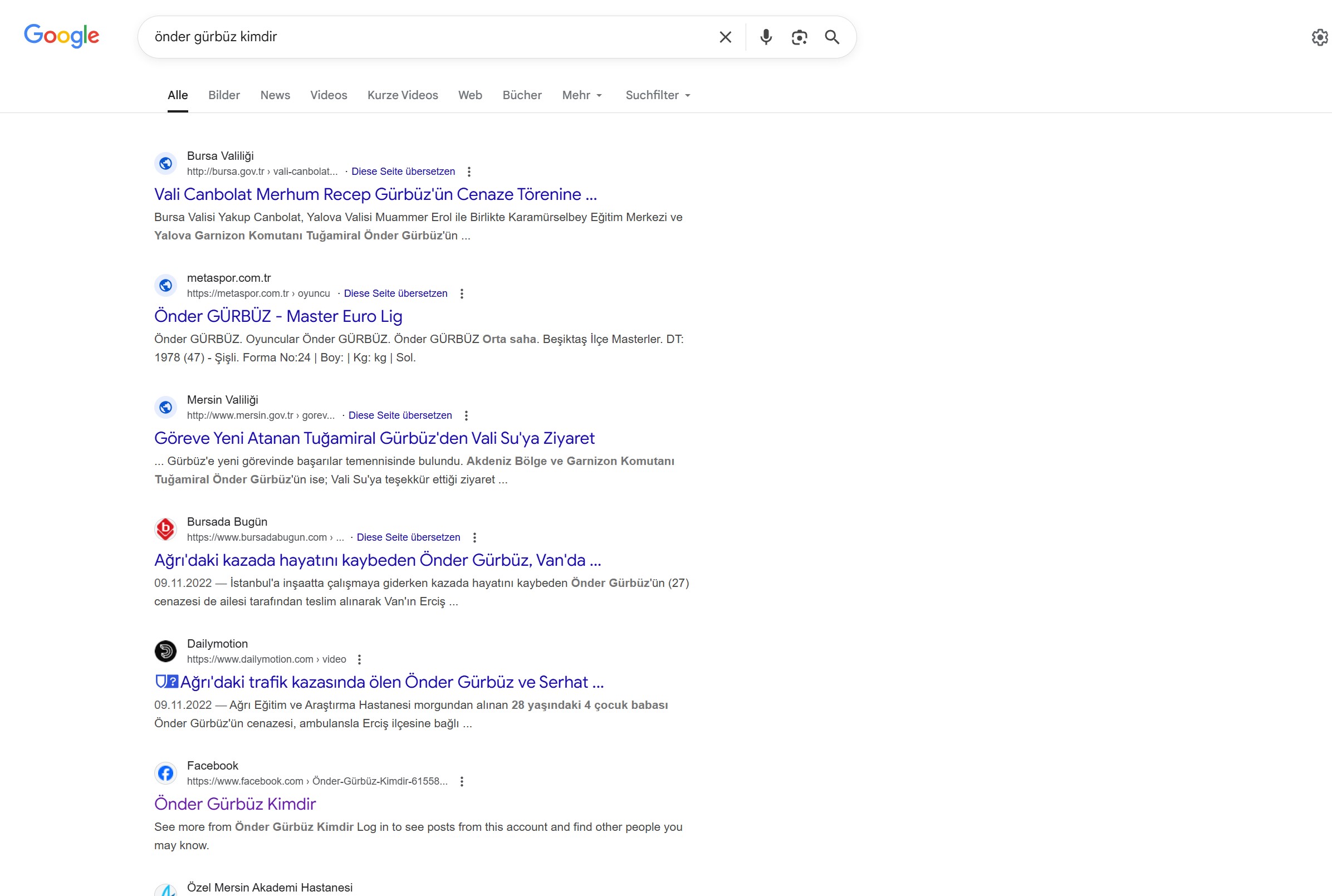Open more options for Dailymotion result
Image resolution: width=1332 pixels, height=896 pixels.
(359, 659)
